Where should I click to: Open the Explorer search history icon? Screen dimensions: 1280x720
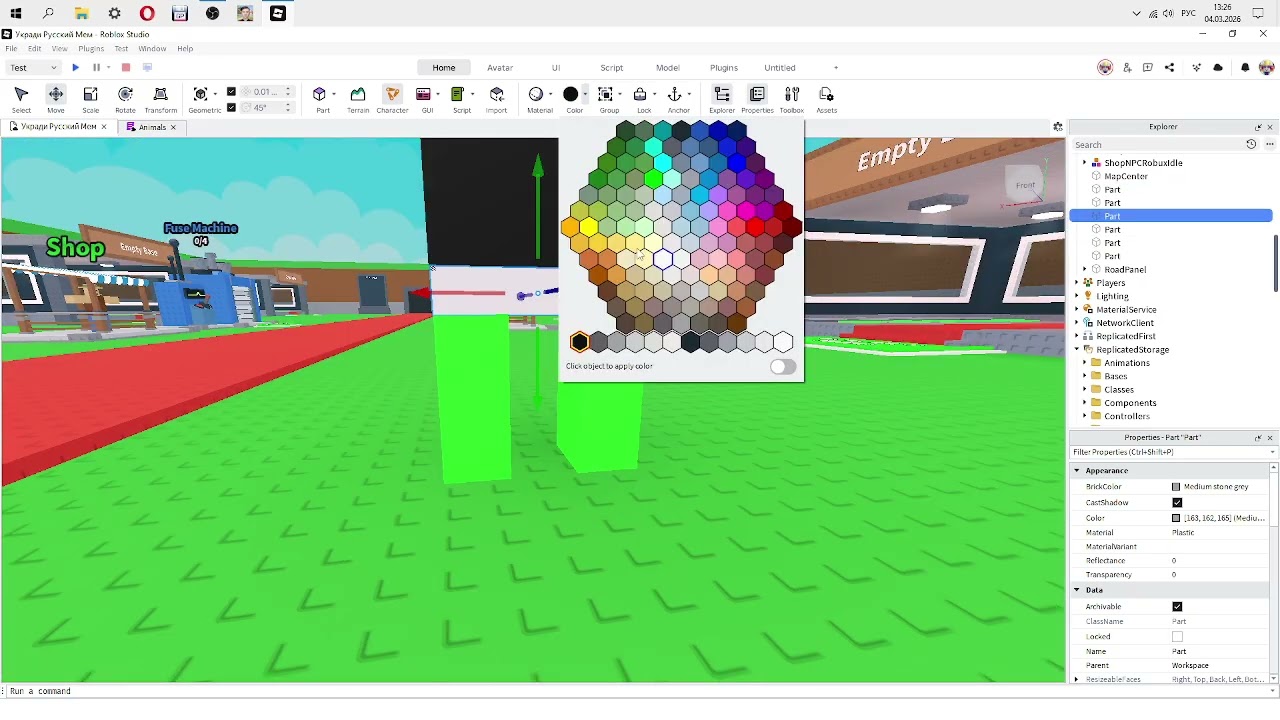[x=1251, y=145]
